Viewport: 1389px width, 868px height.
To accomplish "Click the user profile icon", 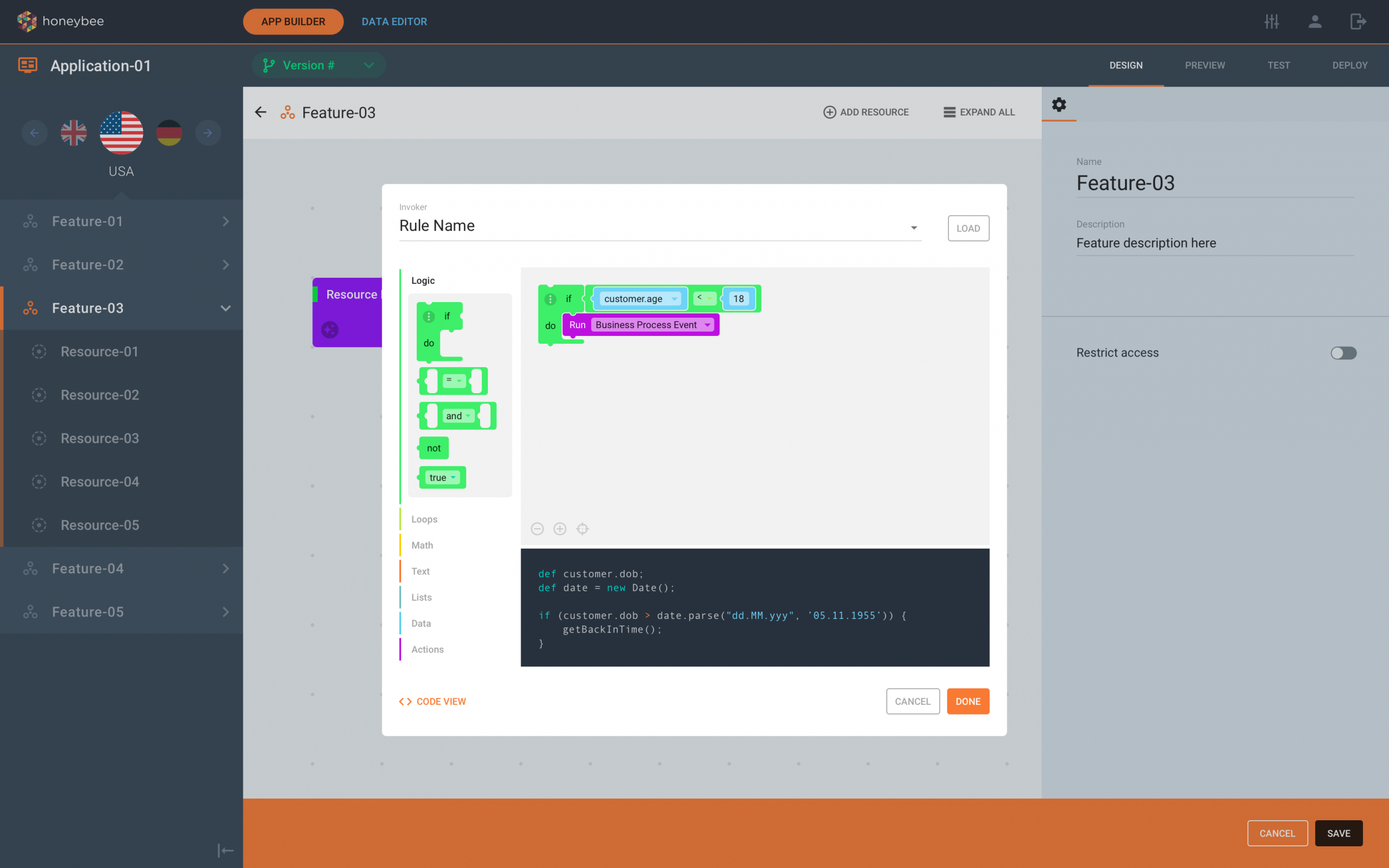I will click(1315, 21).
